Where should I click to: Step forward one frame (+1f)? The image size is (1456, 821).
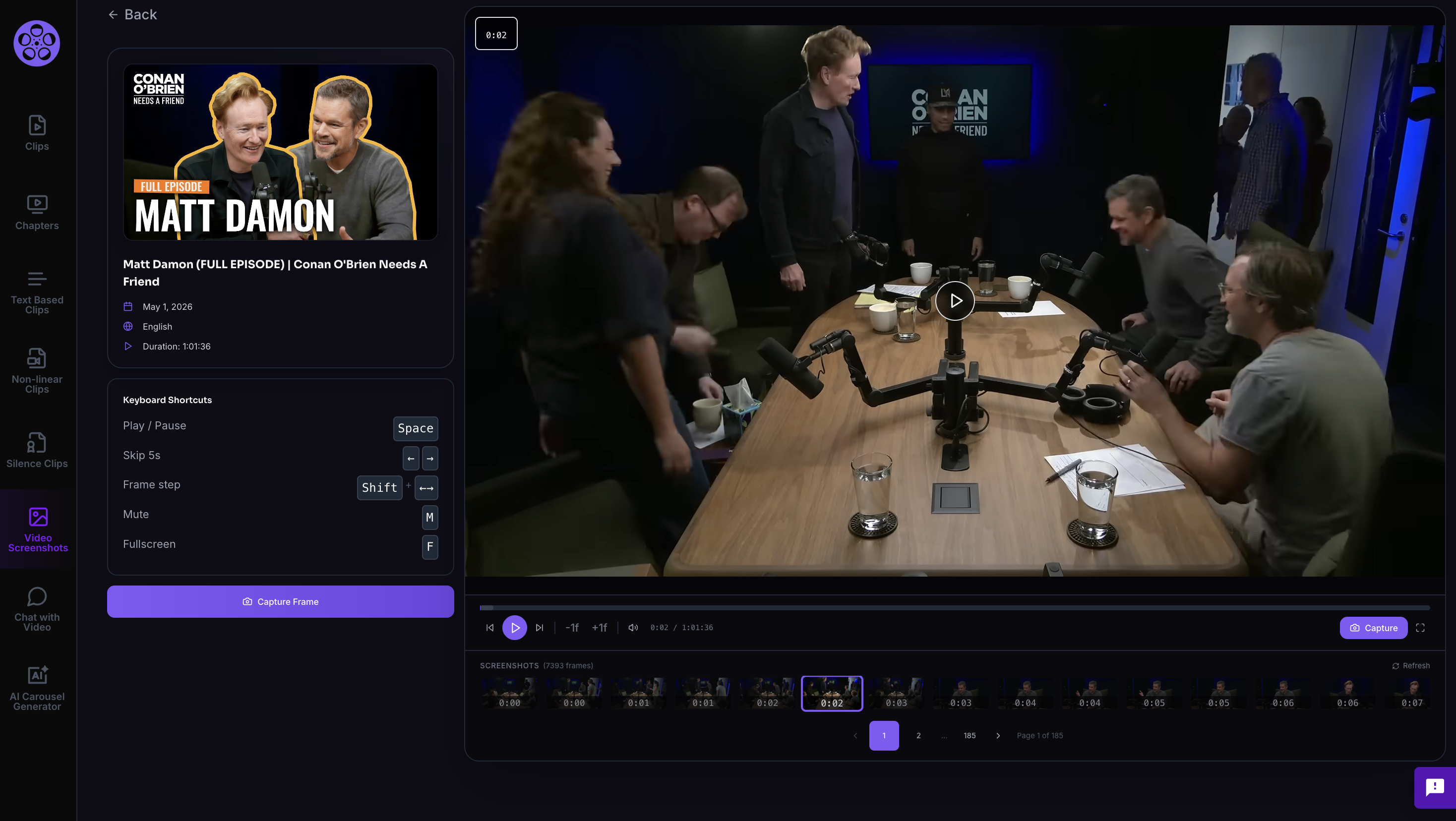coord(599,627)
